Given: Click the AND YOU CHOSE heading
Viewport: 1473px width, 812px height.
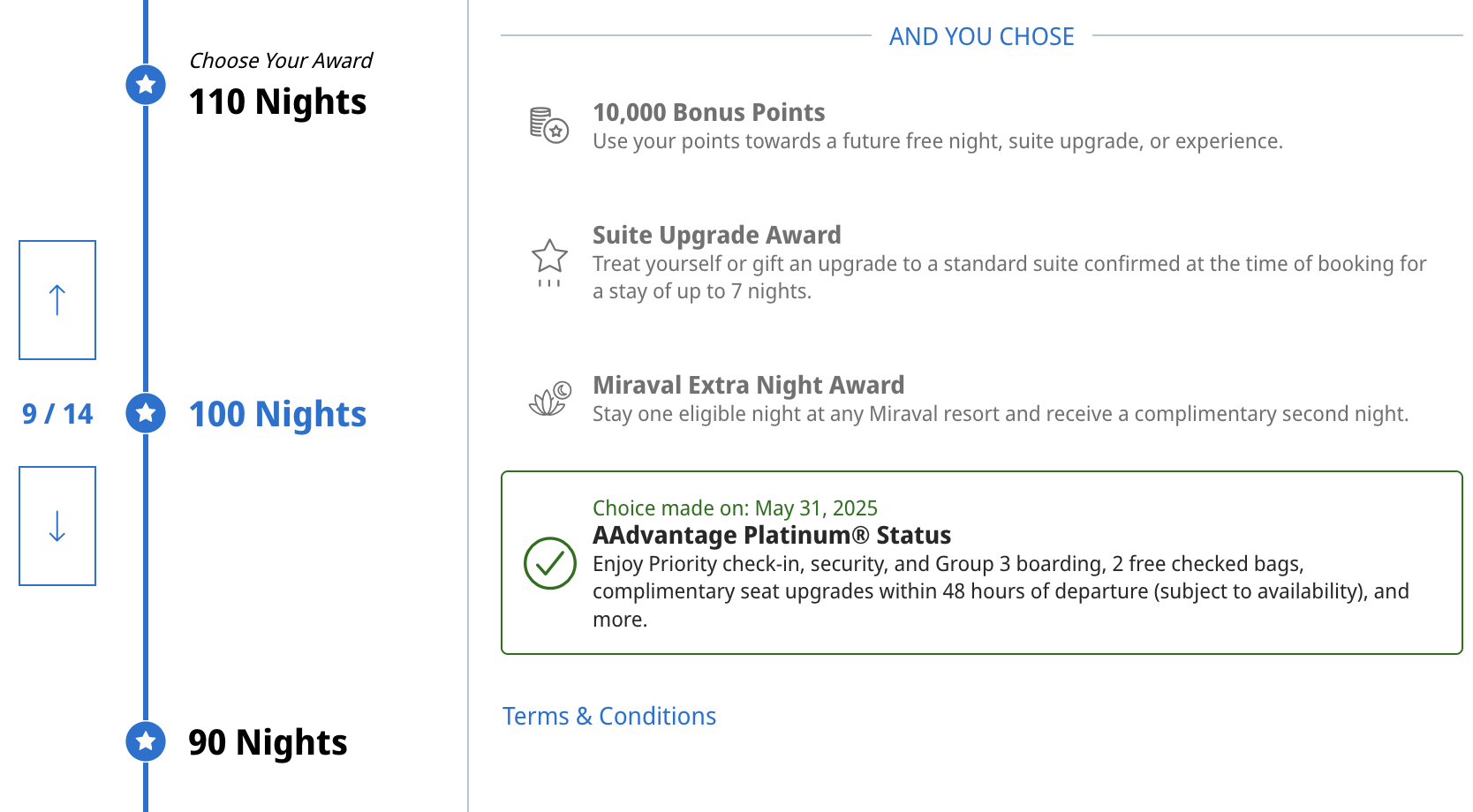Looking at the screenshot, I should pos(981,36).
